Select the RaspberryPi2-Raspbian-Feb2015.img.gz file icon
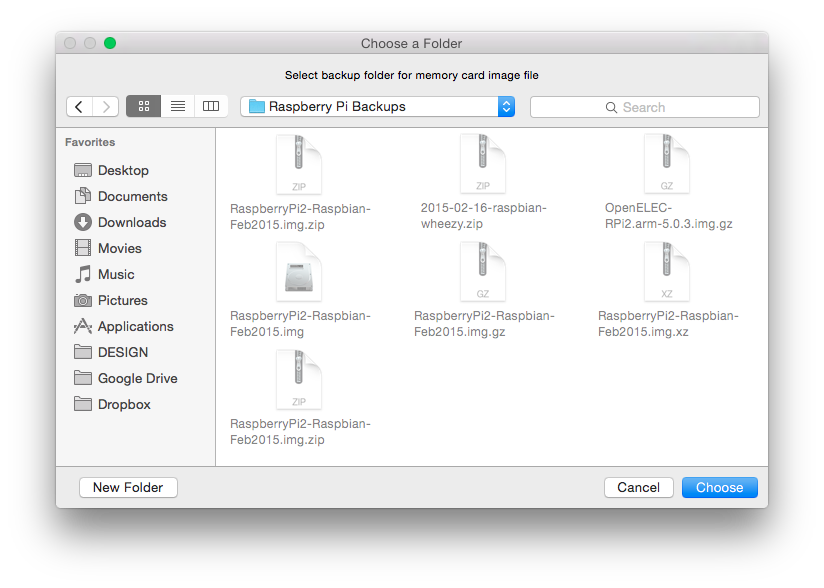This screenshot has width=824, height=588. [483, 272]
